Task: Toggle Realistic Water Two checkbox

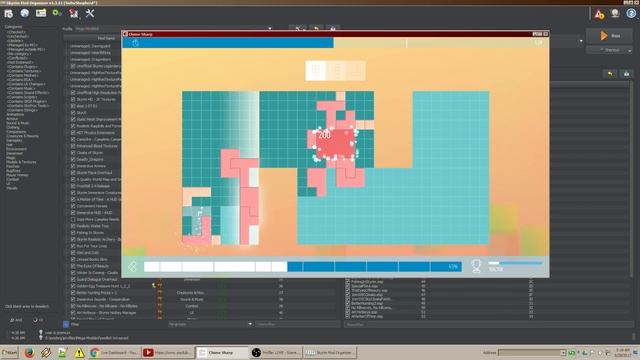Action: point(73,226)
